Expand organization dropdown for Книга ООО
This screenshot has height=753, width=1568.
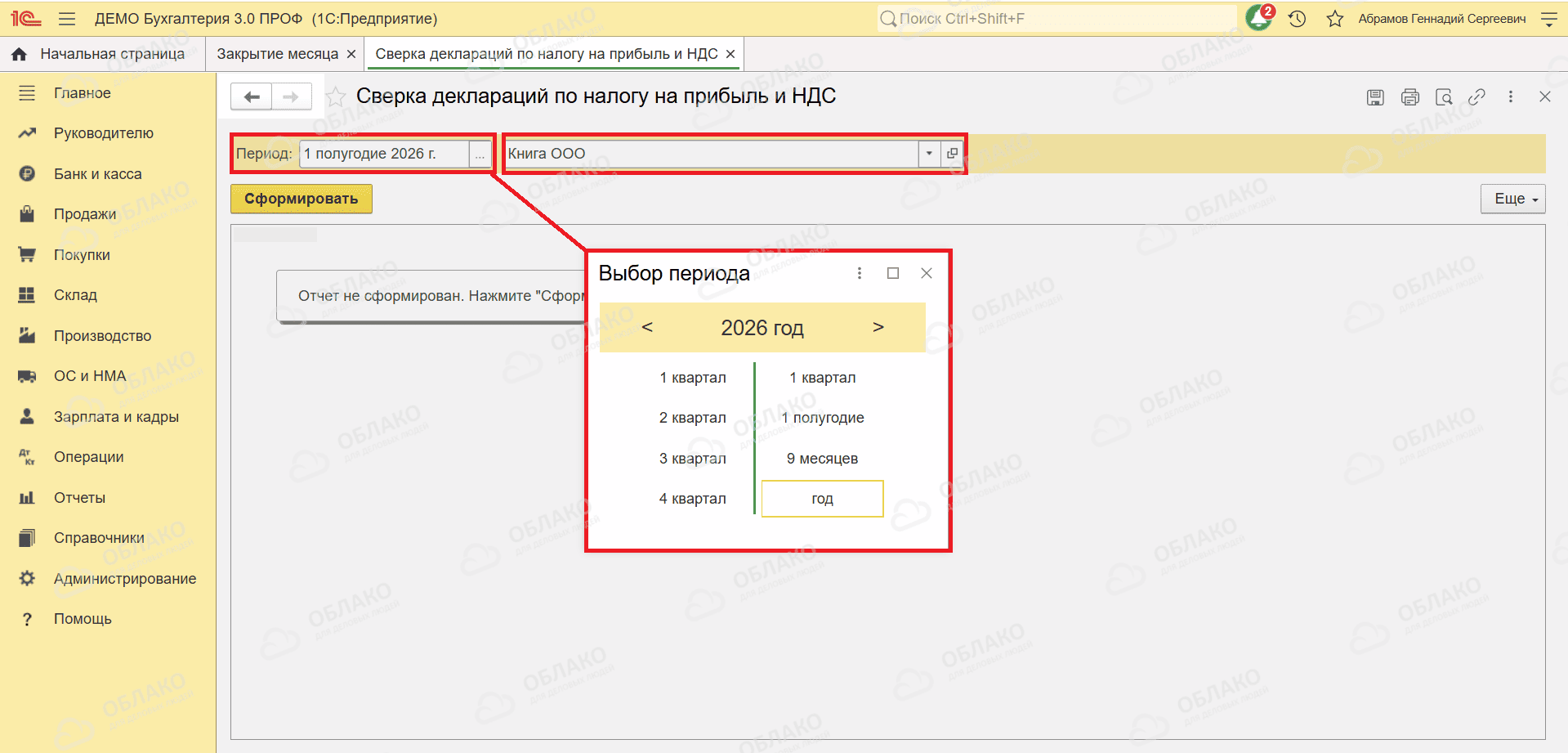tap(929, 154)
